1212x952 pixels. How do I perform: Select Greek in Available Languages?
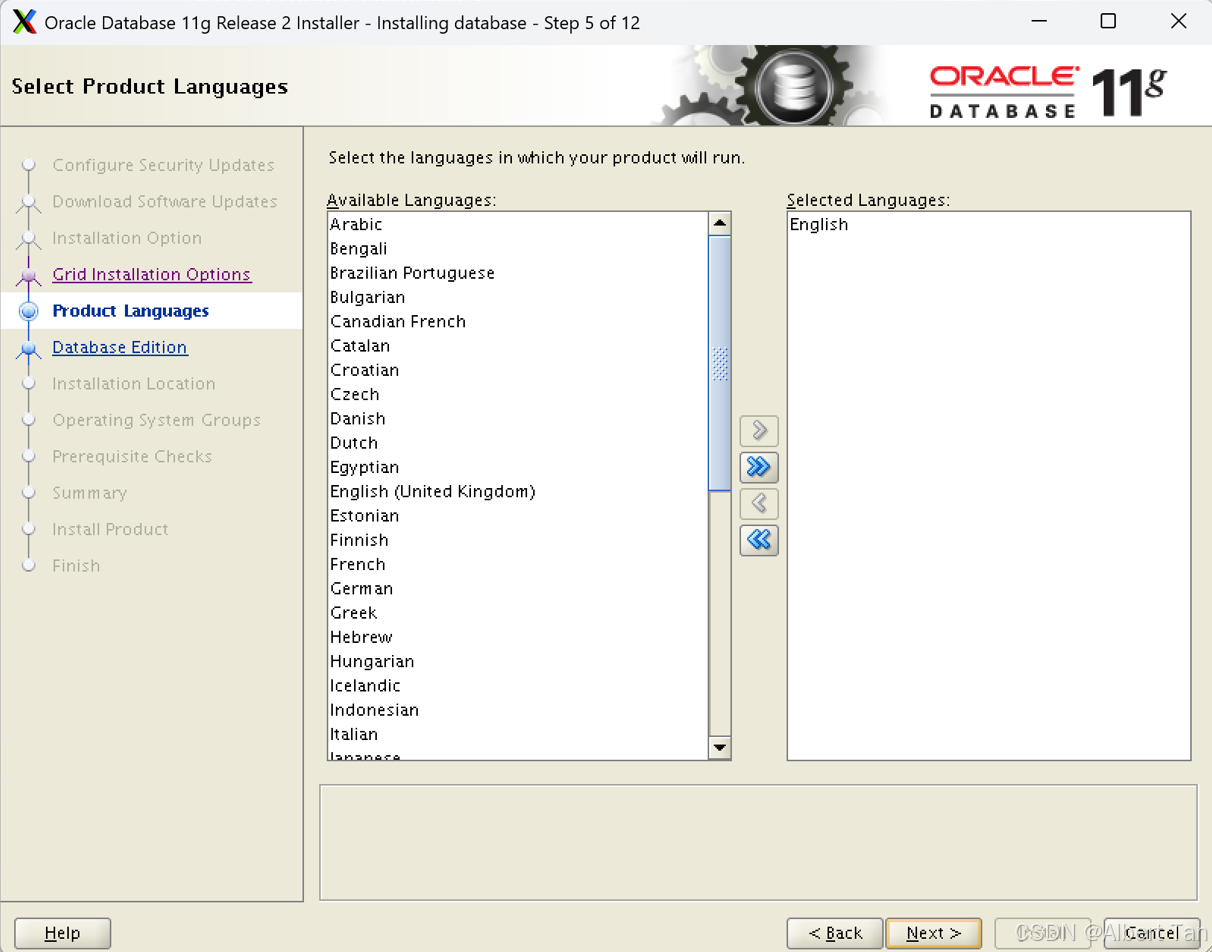(517, 613)
